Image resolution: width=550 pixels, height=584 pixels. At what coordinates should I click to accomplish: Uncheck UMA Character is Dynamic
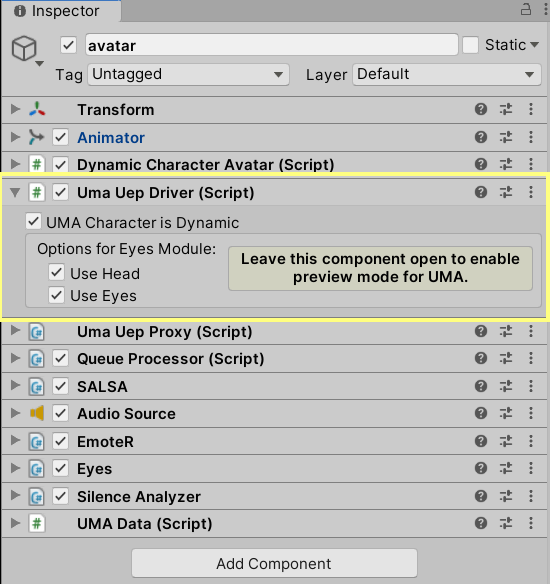[34, 222]
